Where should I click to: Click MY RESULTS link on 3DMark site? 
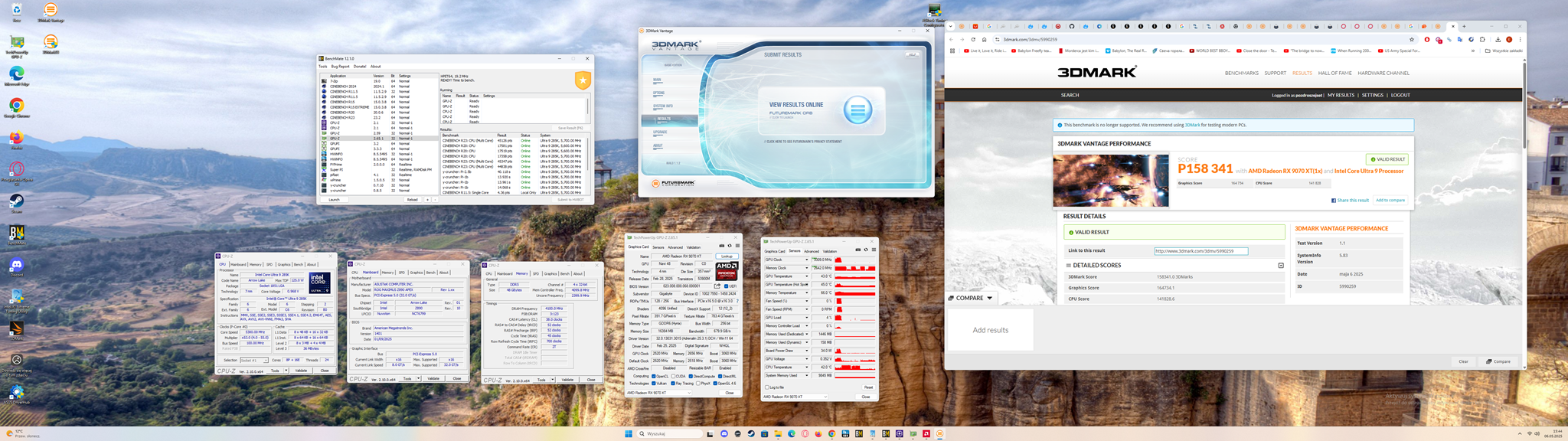(1341, 95)
